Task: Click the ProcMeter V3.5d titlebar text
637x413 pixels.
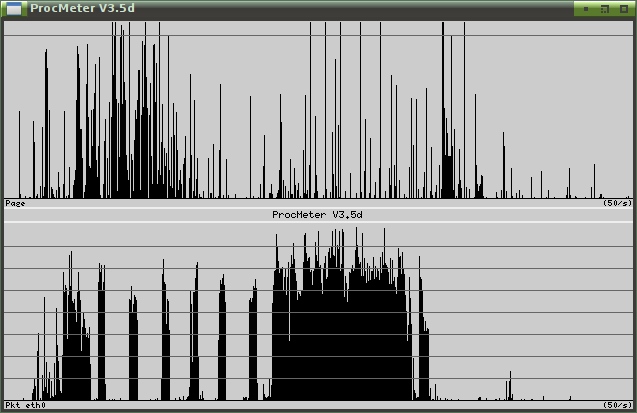Action: click(82, 8)
